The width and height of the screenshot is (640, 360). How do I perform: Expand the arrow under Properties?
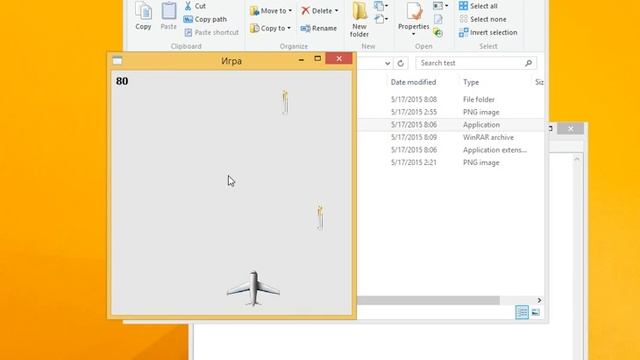click(x=413, y=34)
